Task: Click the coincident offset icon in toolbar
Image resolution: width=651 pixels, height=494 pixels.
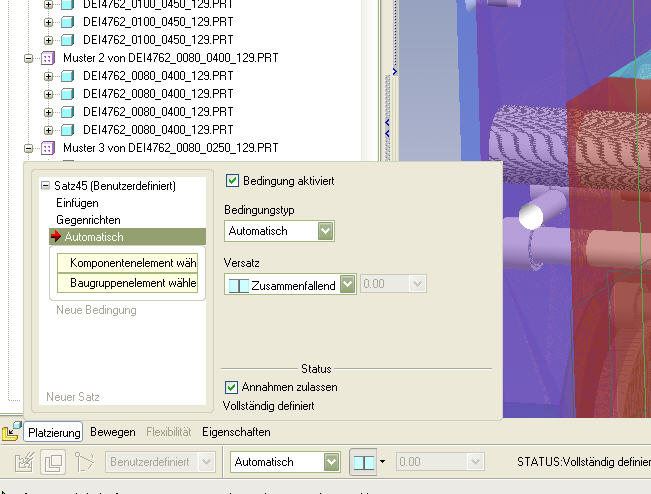Action: click(x=363, y=462)
